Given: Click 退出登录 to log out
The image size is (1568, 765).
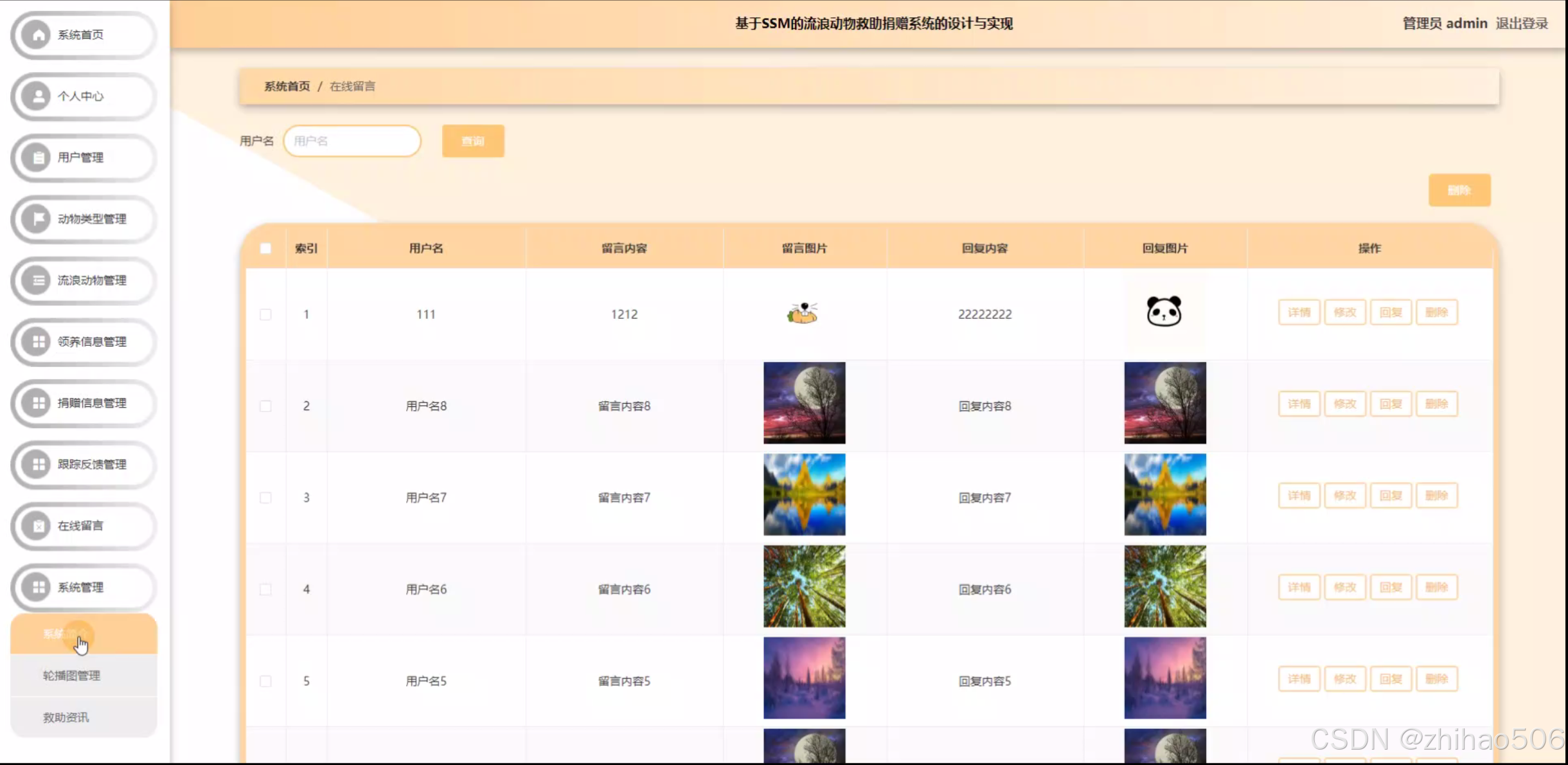Looking at the screenshot, I should pos(1522,24).
